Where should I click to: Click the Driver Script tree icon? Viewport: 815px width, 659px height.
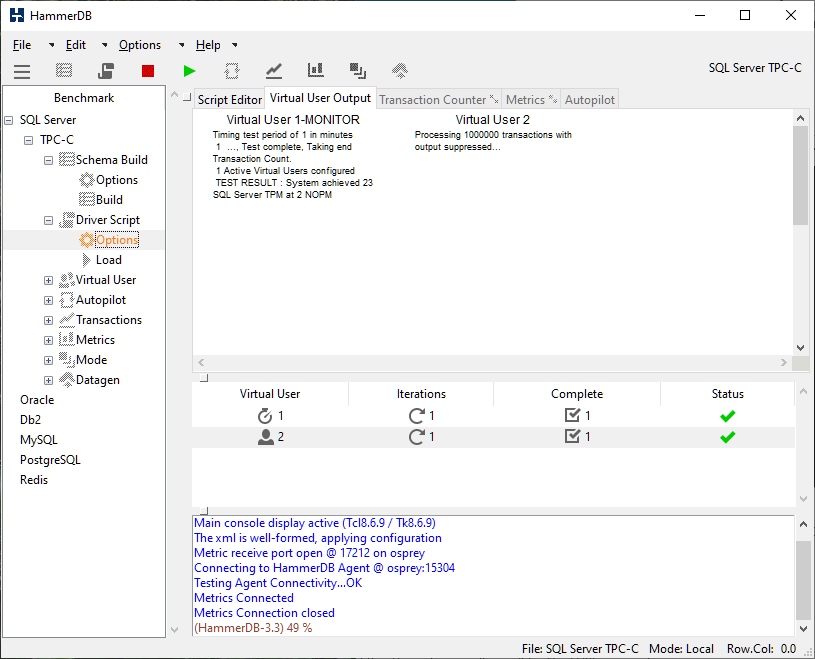coord(67,220)
